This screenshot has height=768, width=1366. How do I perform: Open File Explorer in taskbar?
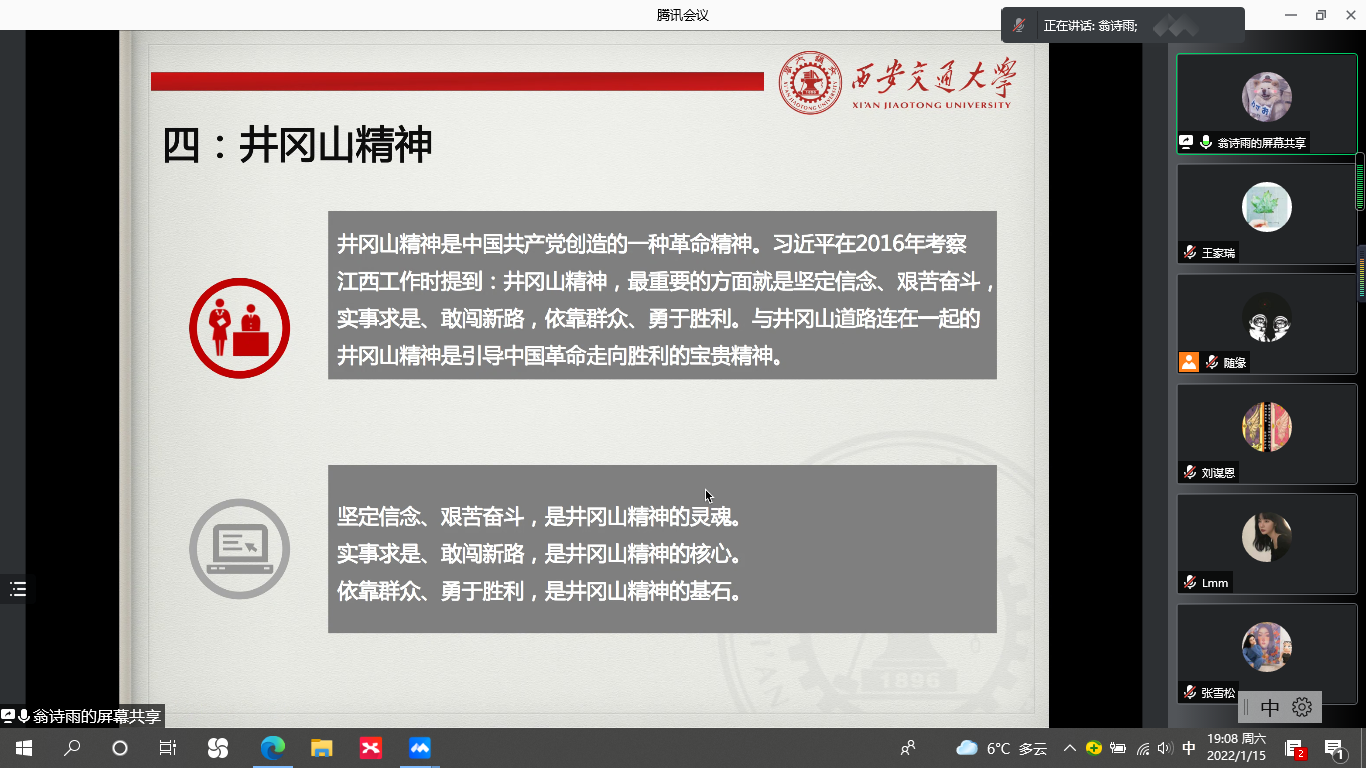click(x=321, y=748)
